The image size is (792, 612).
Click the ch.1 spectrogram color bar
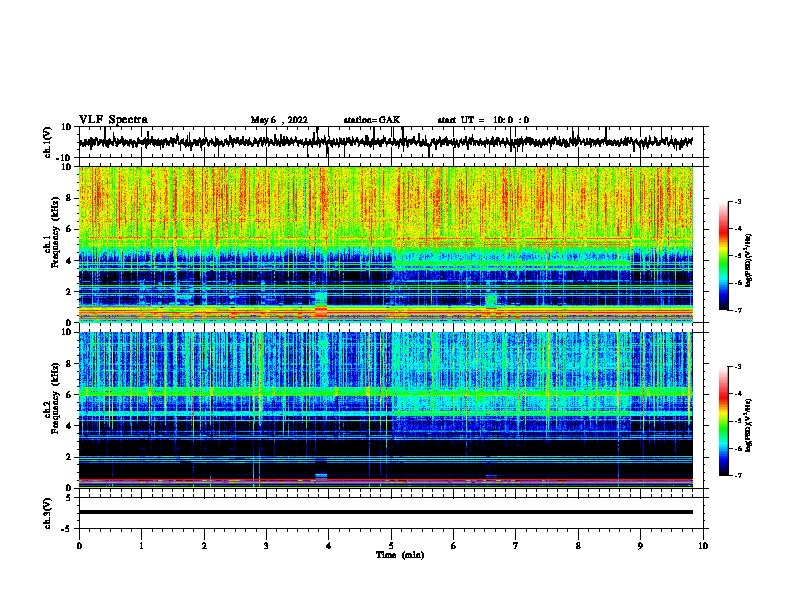tap(723, 256)
